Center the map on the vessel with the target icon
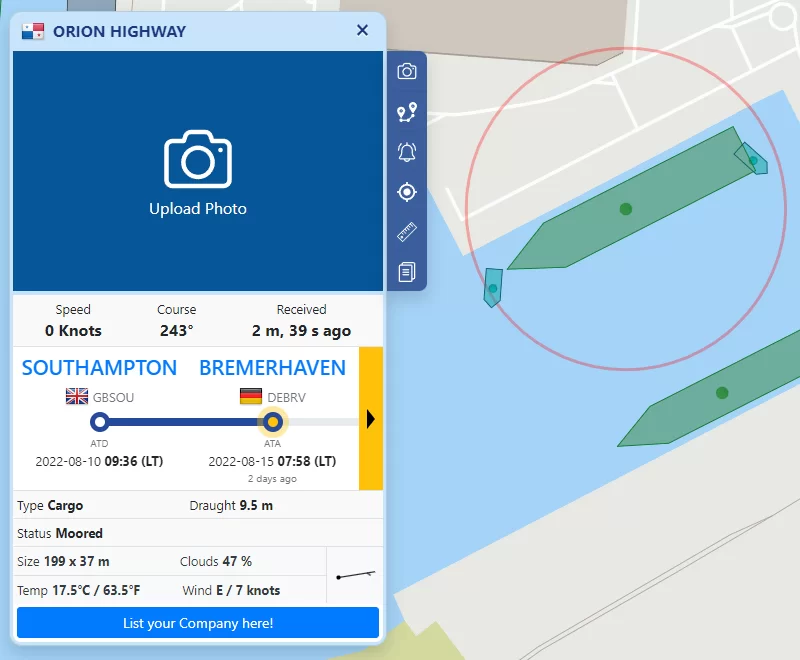 (x=407, y=192)
